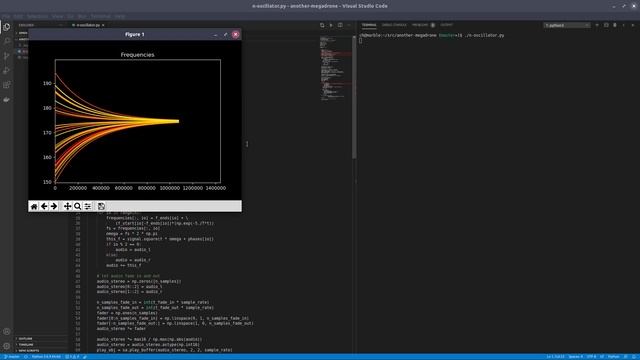Image resolution: width=640 pixels, height=360 pixels.
Task: Click the UTF-8 encoding indicator
Action: 591,357
